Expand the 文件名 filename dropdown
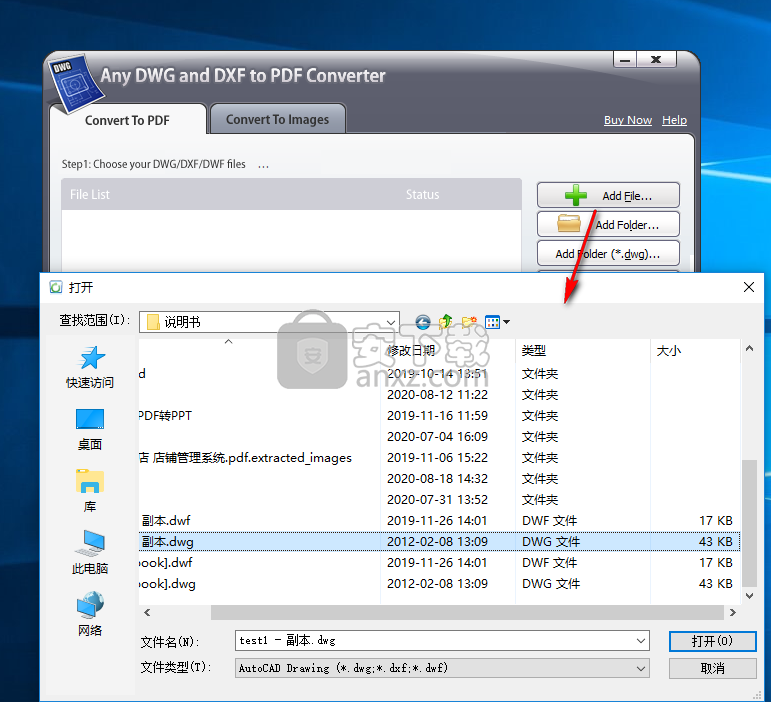This screenshot has width=771, height=702. click(641, 641)
